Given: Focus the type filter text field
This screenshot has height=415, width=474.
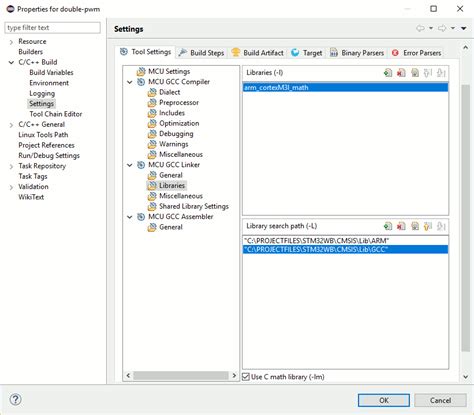Looking at the screenshot, I should point(52,28).
